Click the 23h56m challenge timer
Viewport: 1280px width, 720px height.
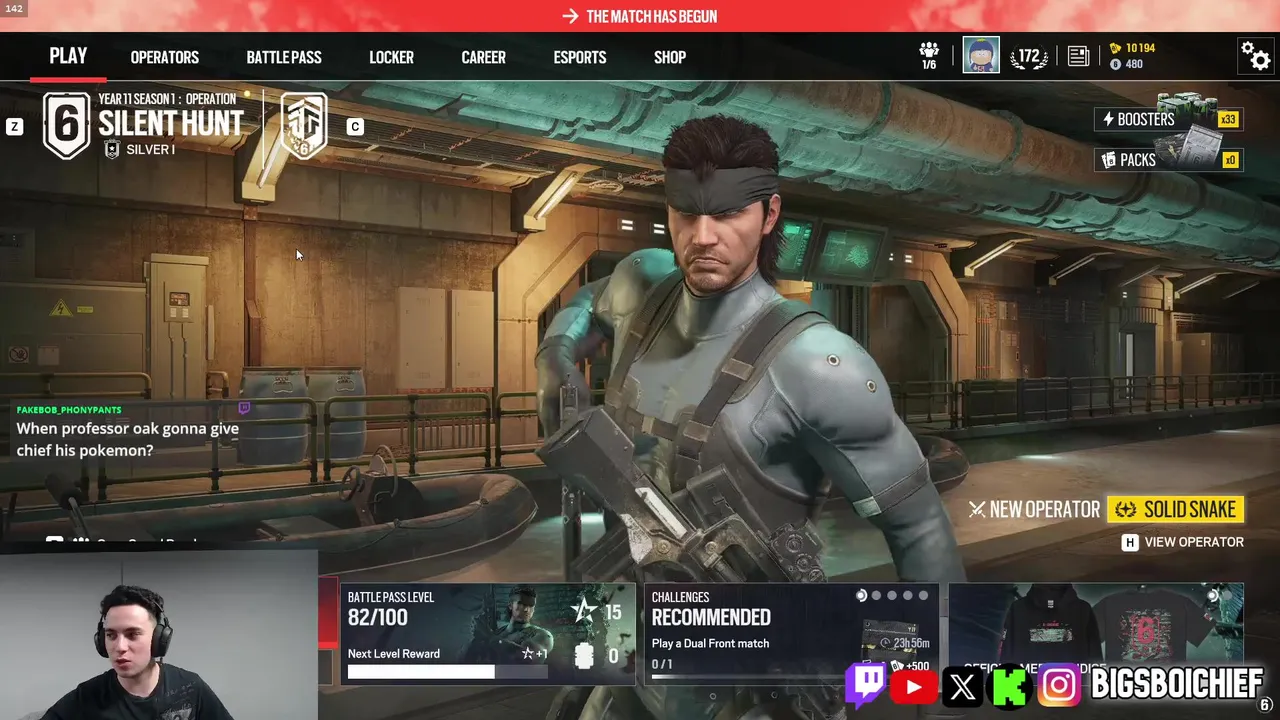(905, 643)
